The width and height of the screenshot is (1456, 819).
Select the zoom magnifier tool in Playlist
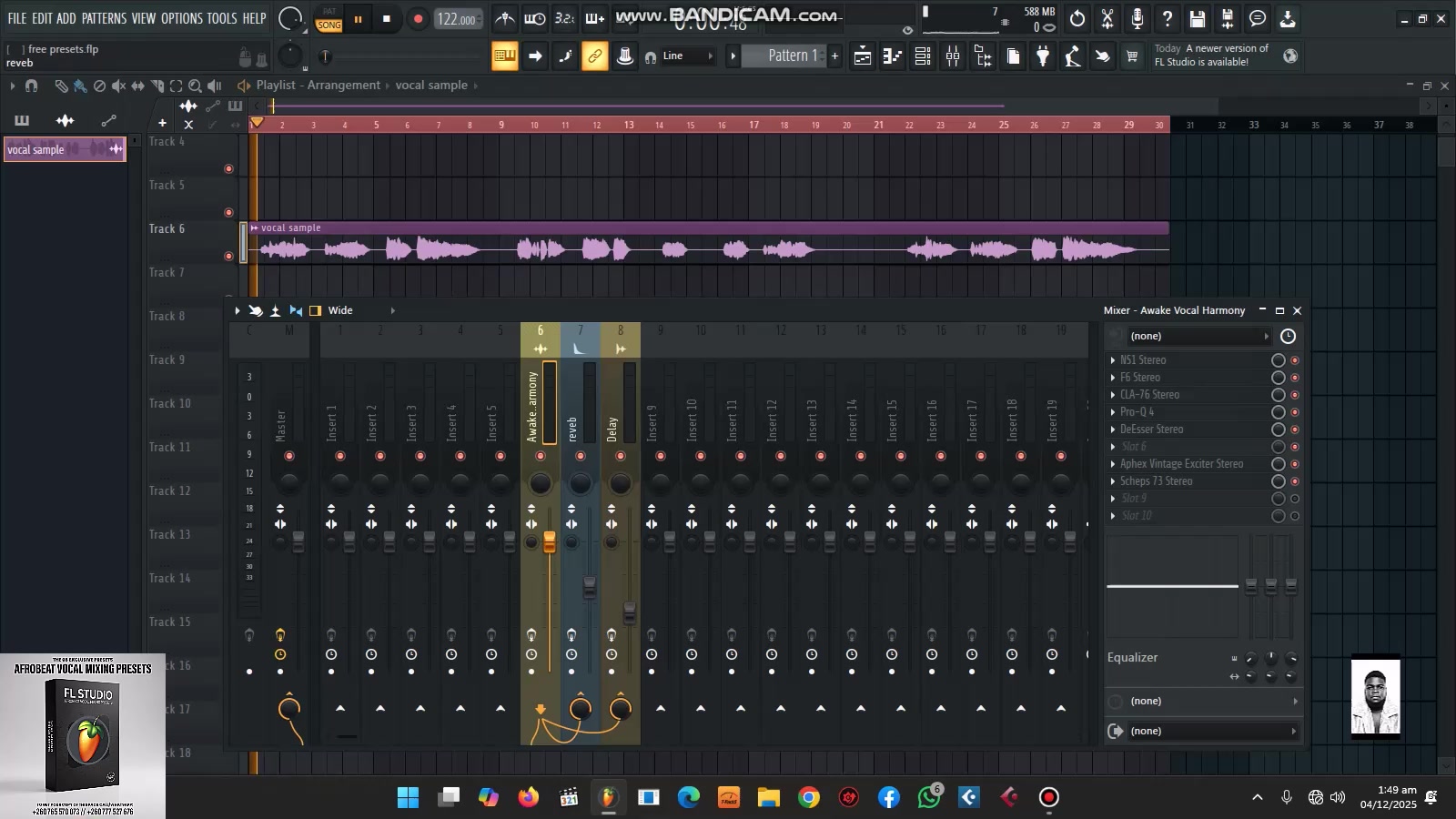(195, 86)
